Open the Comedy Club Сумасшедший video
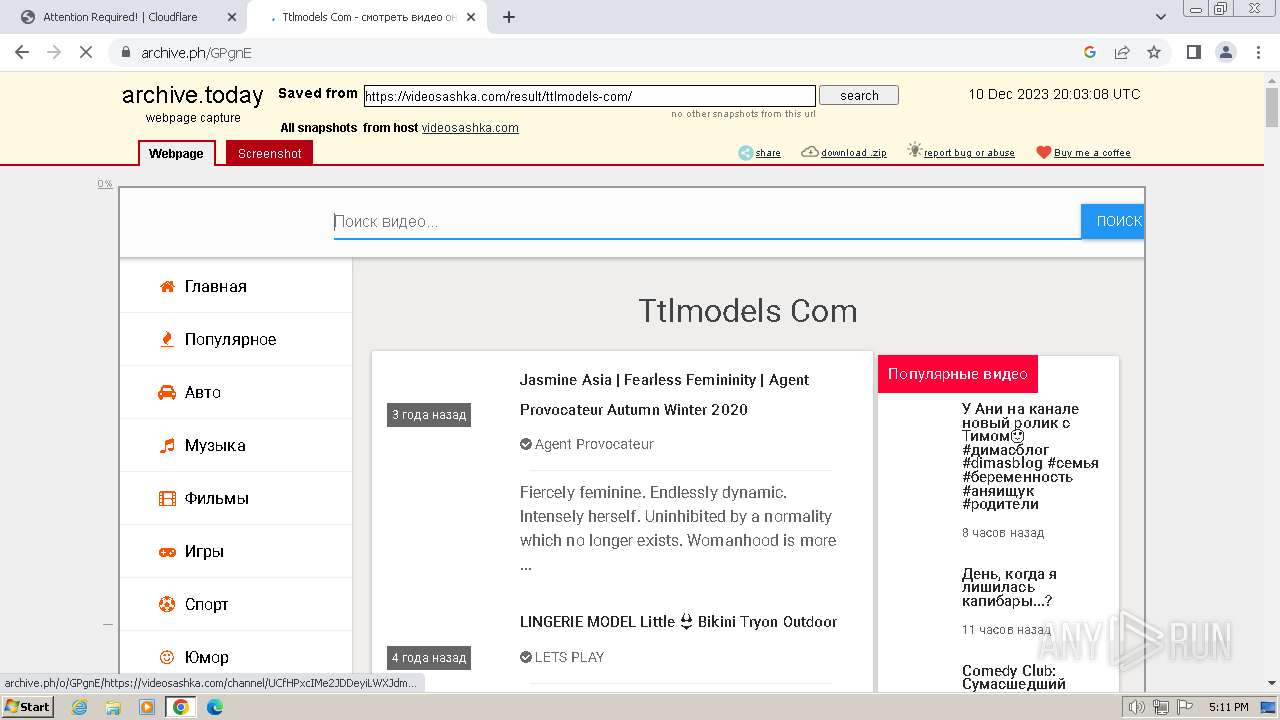 (1013, 677)
